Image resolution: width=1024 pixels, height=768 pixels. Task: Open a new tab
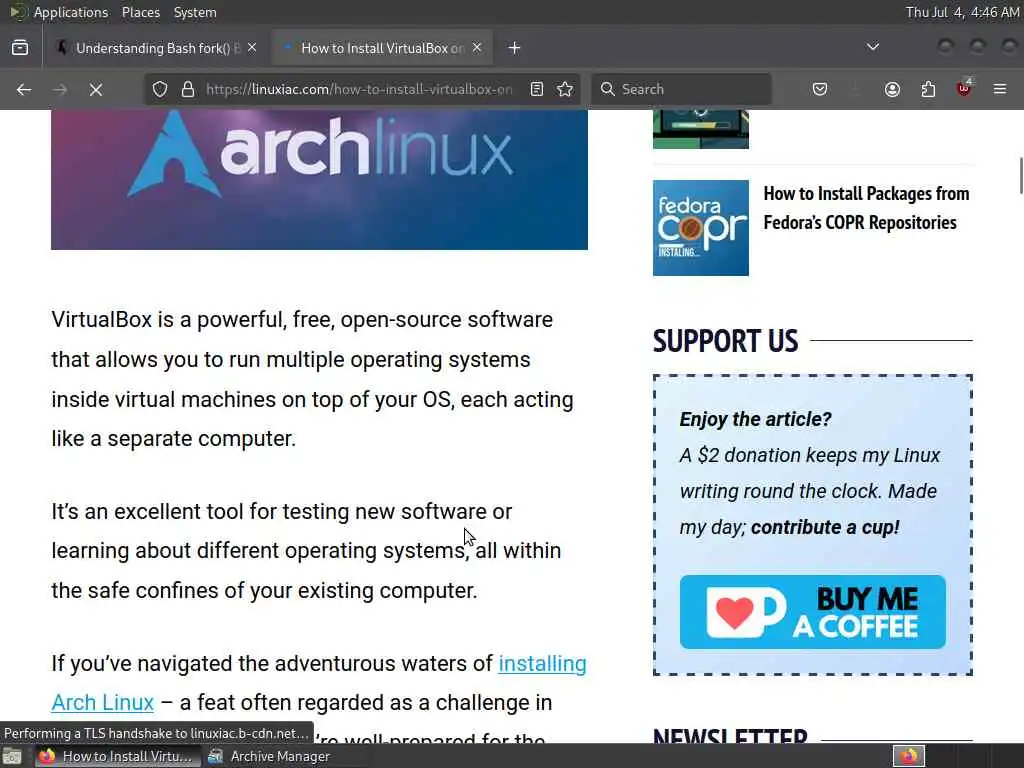click(x=515, y=48)
